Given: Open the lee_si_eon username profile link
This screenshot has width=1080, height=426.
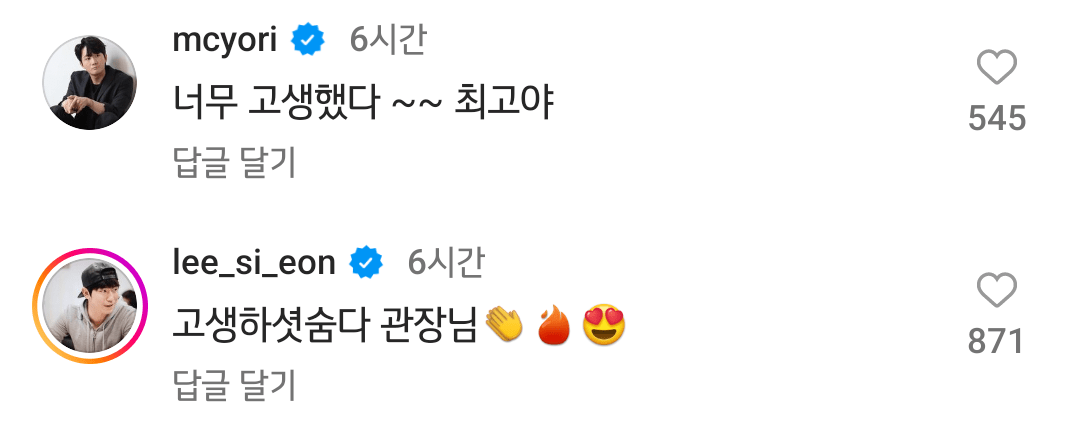Looking at the screenshot, I should pyautogui.click(x=253, y=263).
